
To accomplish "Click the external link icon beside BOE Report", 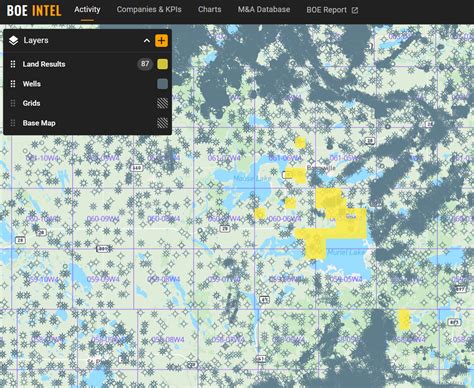I will tap(355, 11).
